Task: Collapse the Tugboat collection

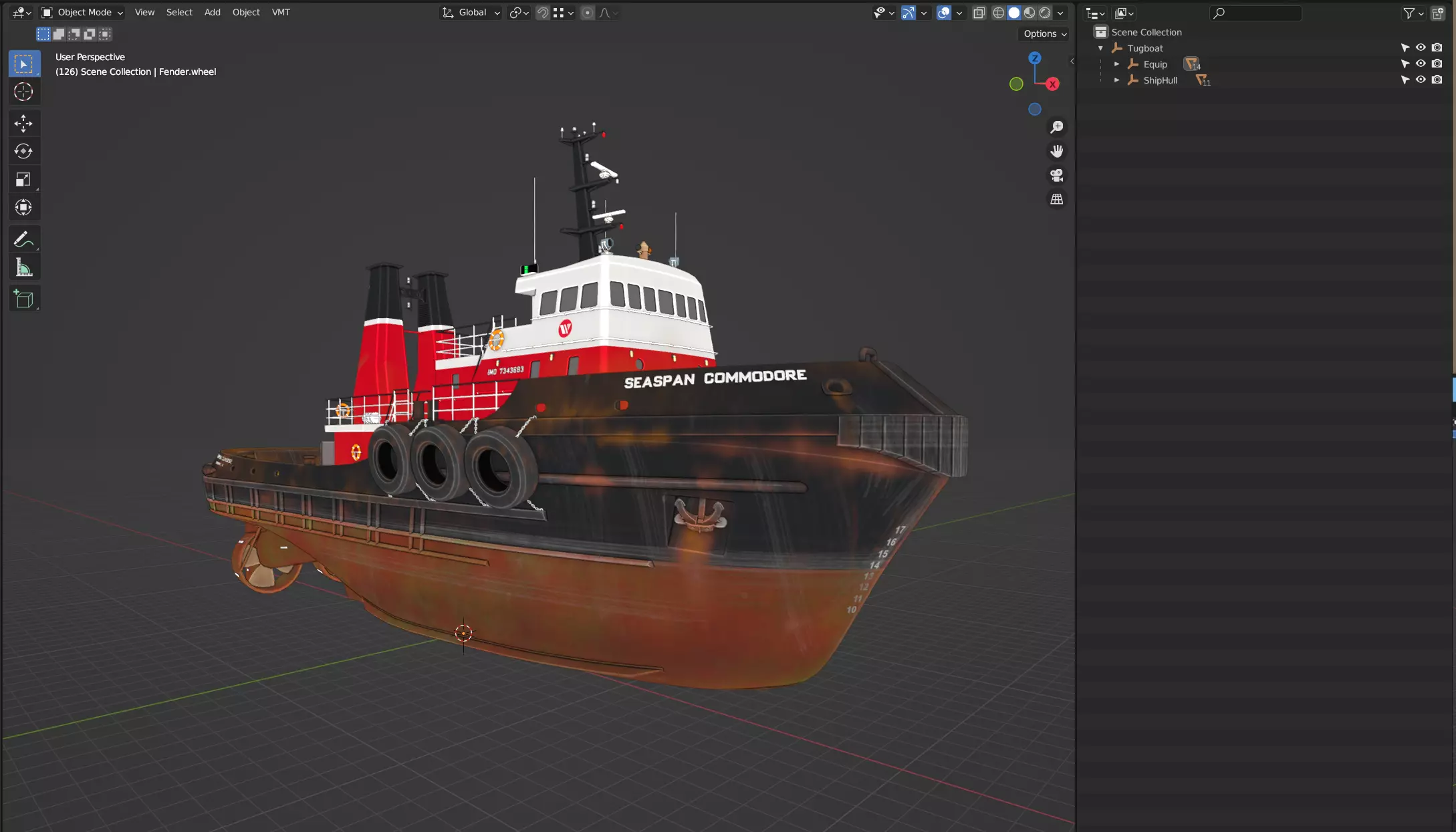Action: click(1100, 48)
